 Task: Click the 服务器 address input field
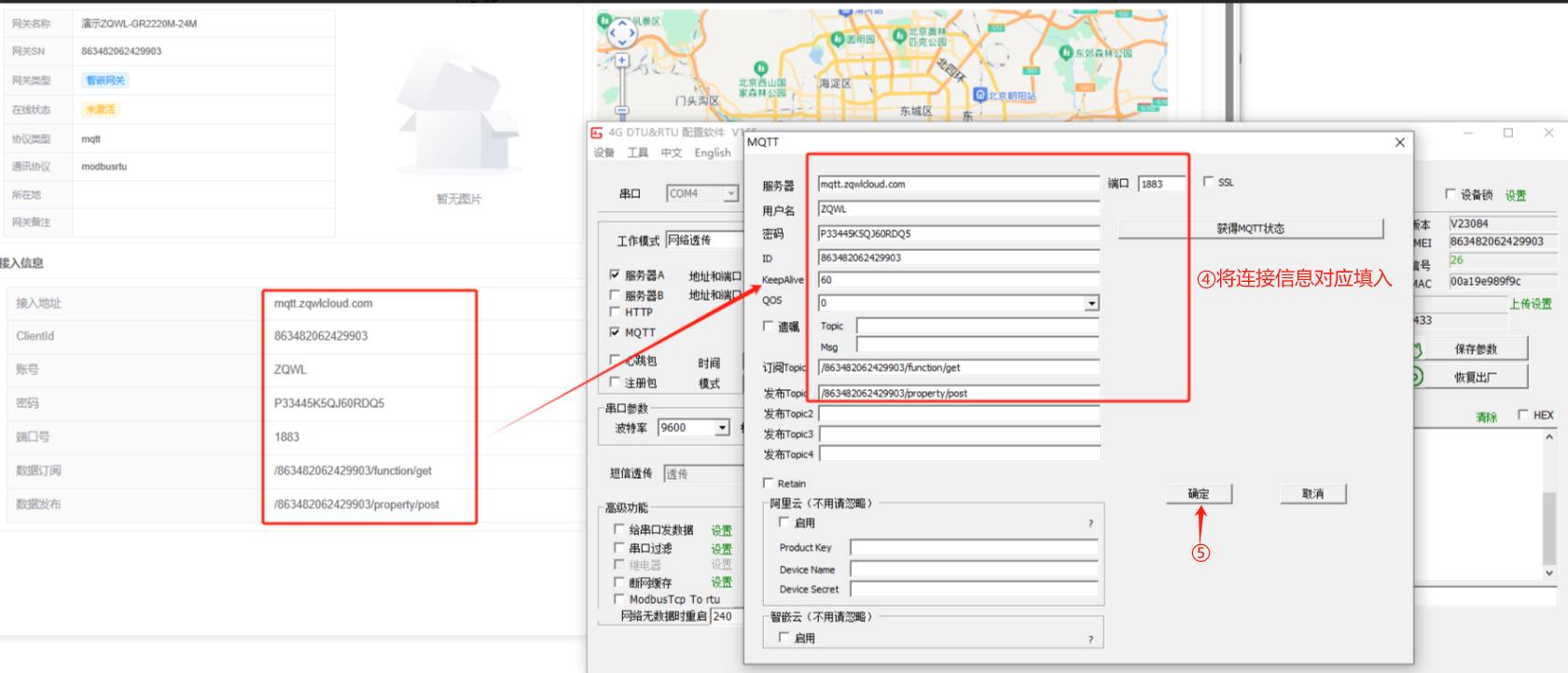coord(959,184)
